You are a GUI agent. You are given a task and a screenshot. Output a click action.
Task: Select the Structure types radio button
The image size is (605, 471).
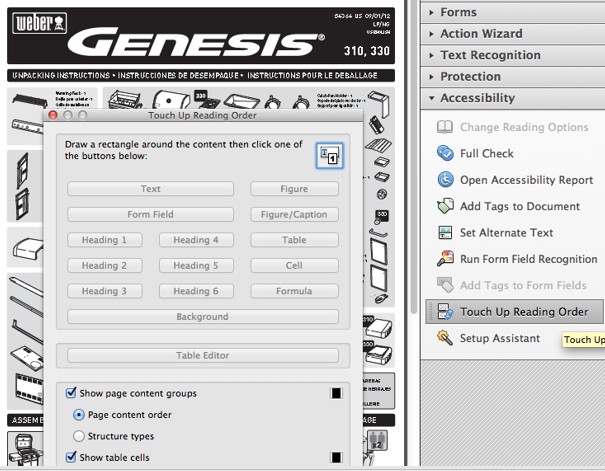pyautogui.click(x=79, y=436)
